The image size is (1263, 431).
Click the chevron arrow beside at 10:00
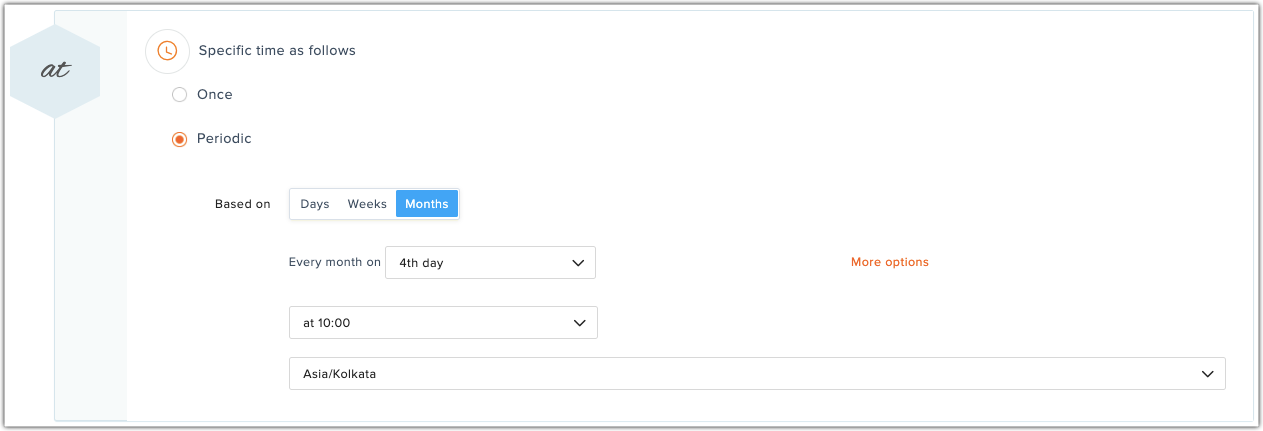[578, 323]
